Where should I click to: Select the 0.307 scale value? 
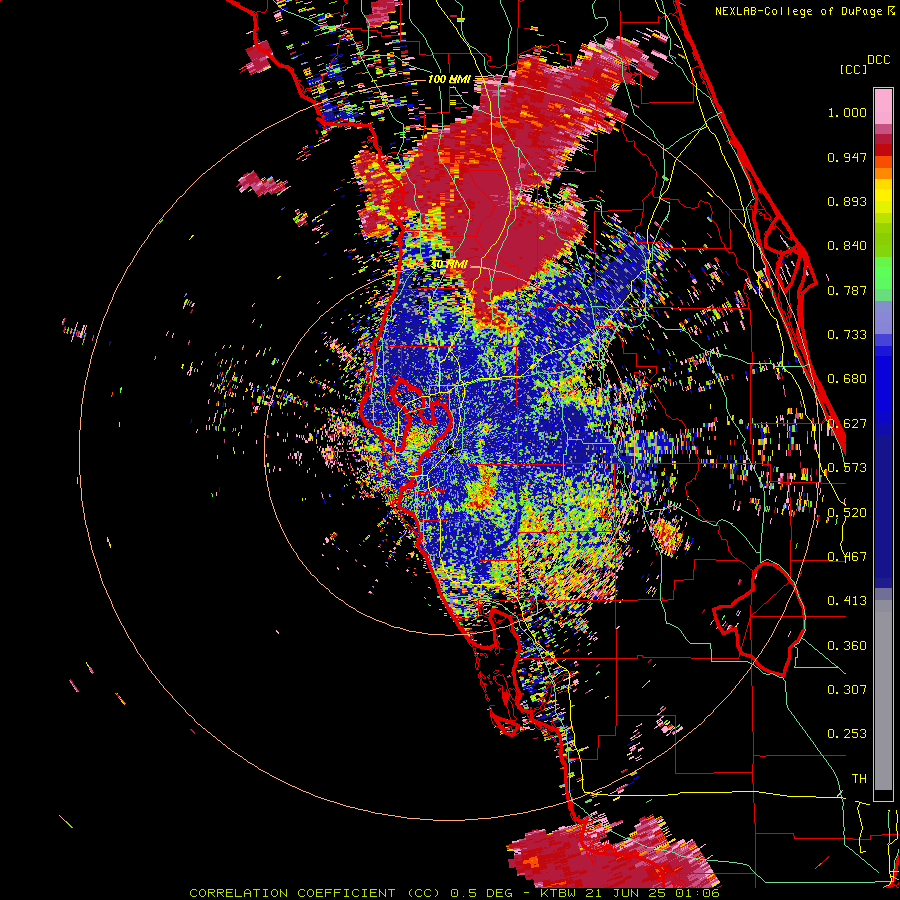[847, 690]
